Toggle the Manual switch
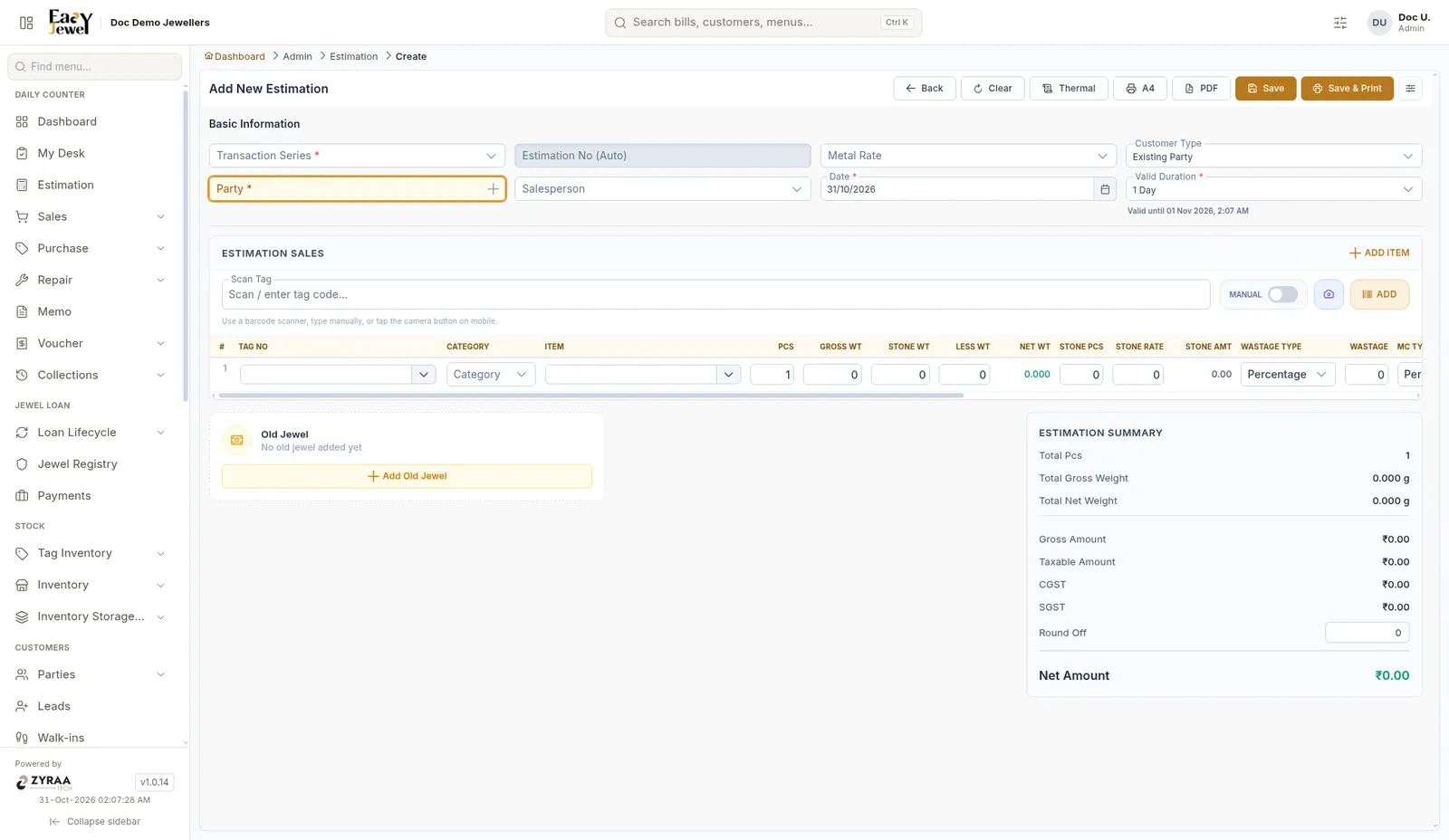This screenshot has width=1449, height=840. 1282,294
